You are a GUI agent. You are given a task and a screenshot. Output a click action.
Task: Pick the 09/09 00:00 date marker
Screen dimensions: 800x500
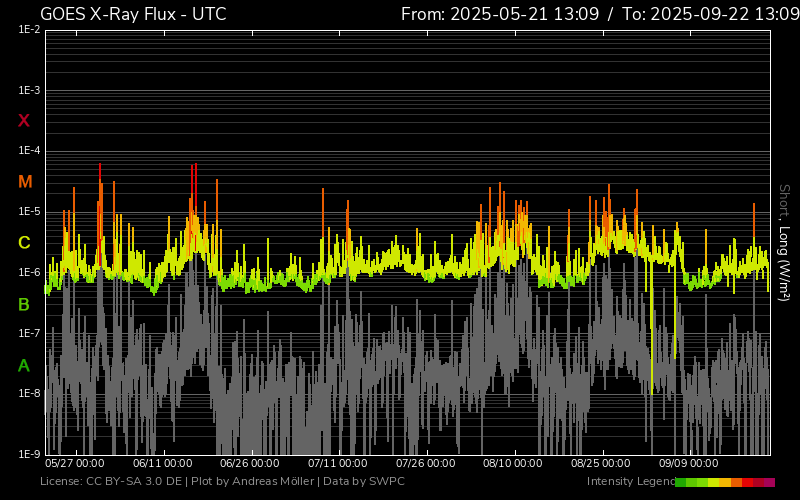[x=689, y=464]
